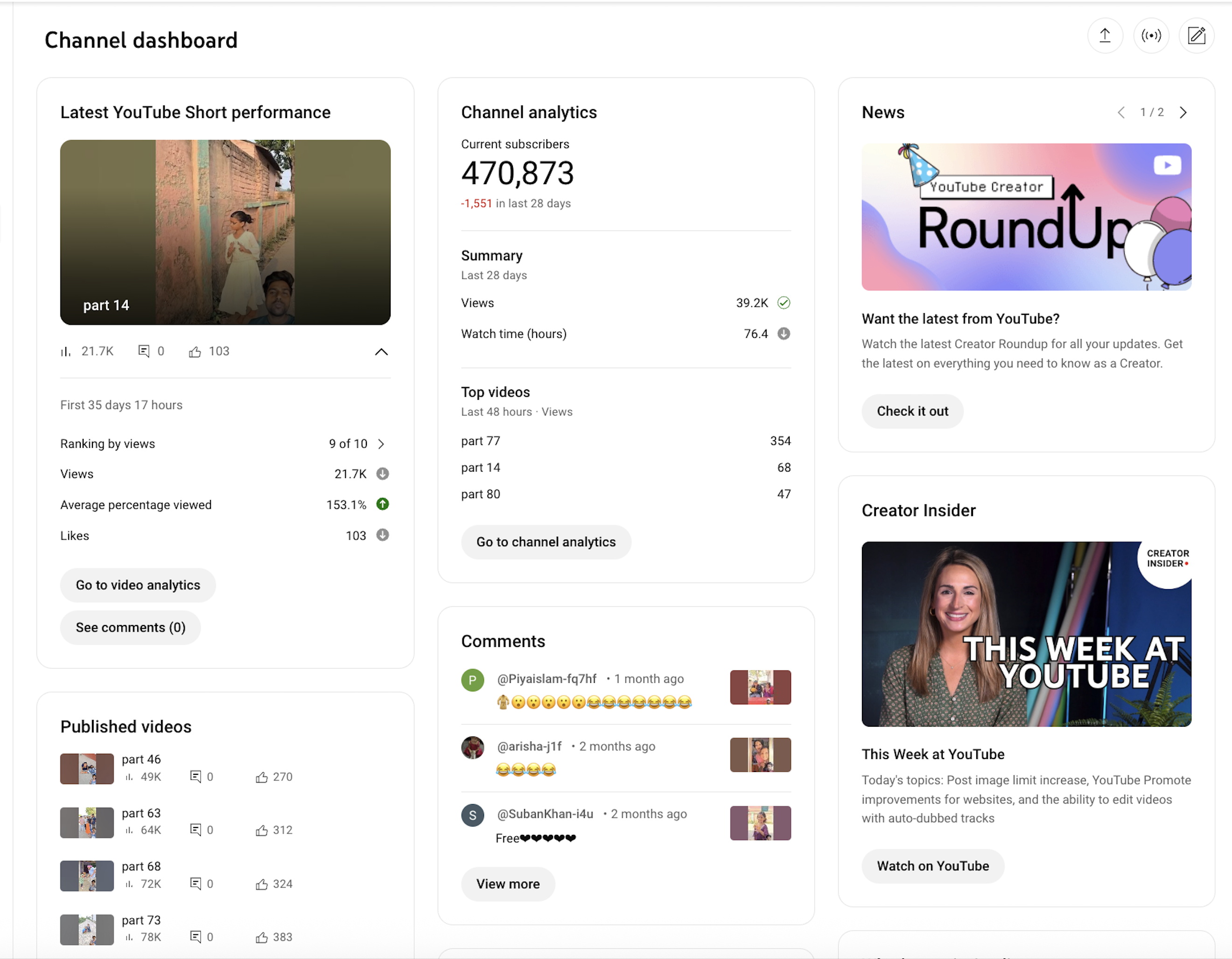Image resolution: width=1232 pixels, height=959 pixels.
Task: Click the Go live broadcast icon
Action: coord(1151,36)
